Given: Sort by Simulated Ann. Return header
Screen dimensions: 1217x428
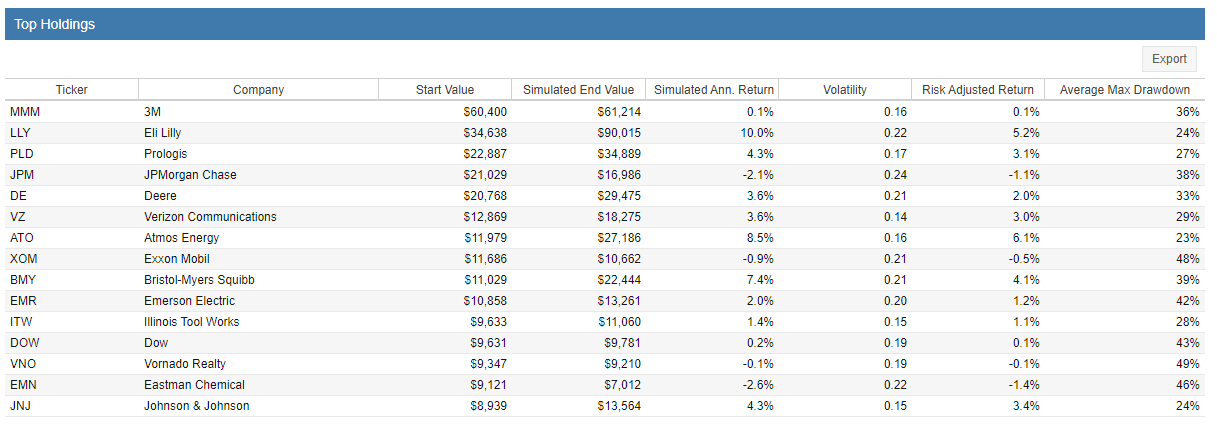Looking at the screenshot, I should pyautogui.click(x=713, y=90).
